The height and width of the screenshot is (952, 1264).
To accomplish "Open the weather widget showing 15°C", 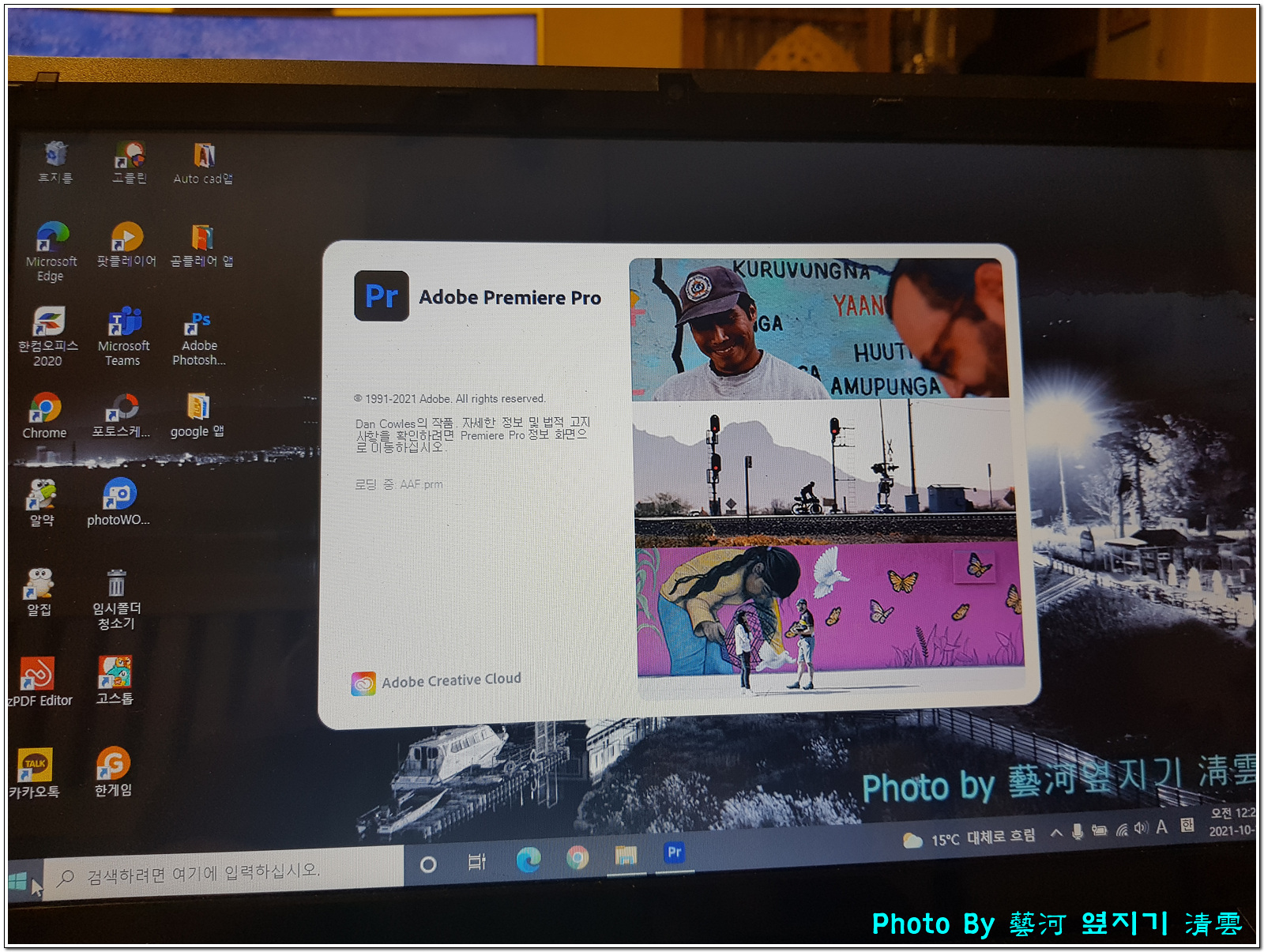I will 969,837.
